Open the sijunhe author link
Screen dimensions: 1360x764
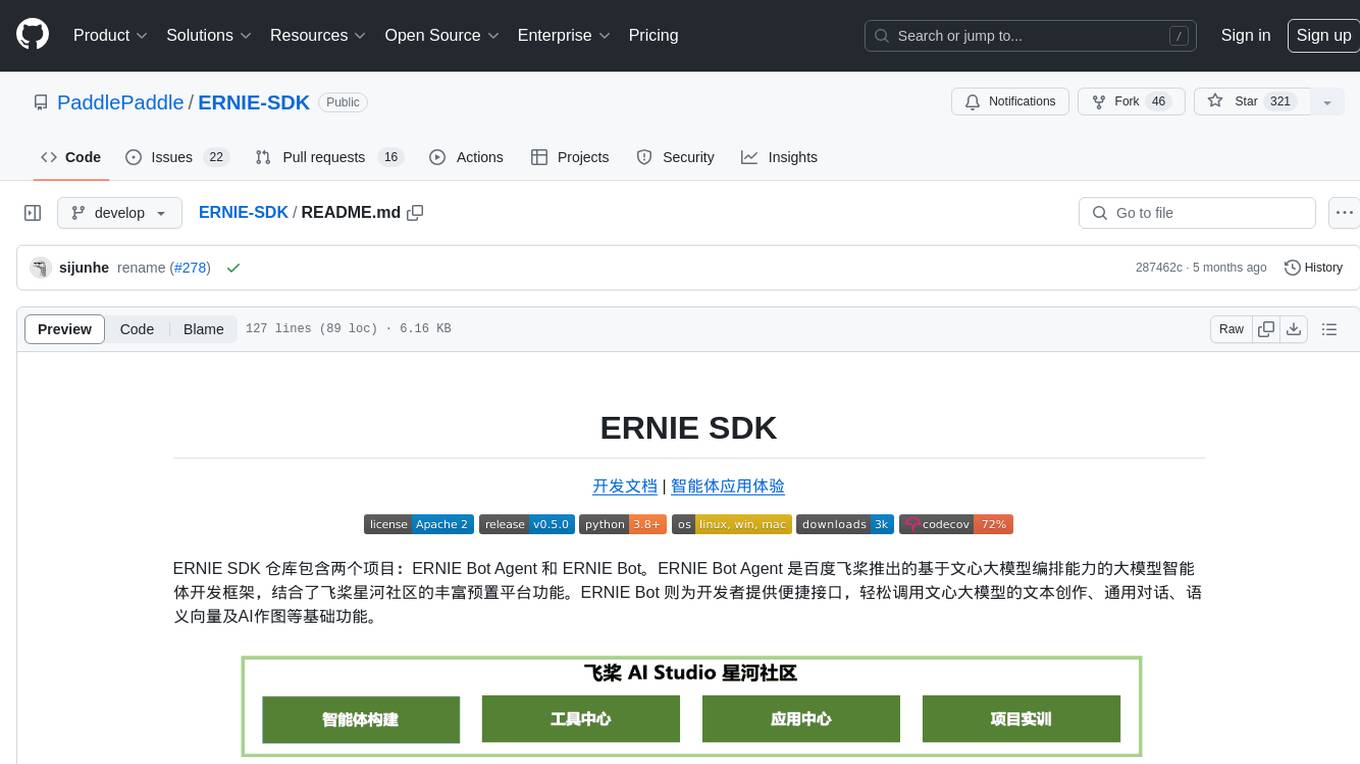coord(84,268)
